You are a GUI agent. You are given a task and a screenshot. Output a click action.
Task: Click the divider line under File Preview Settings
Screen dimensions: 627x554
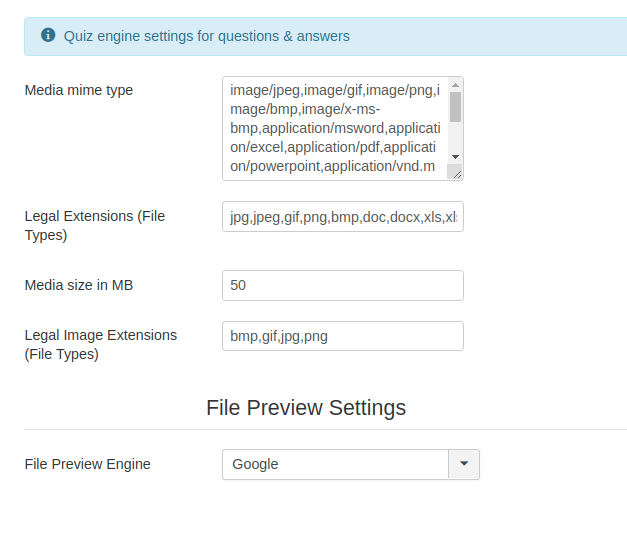pyautogui.click(x=325, y=430)
